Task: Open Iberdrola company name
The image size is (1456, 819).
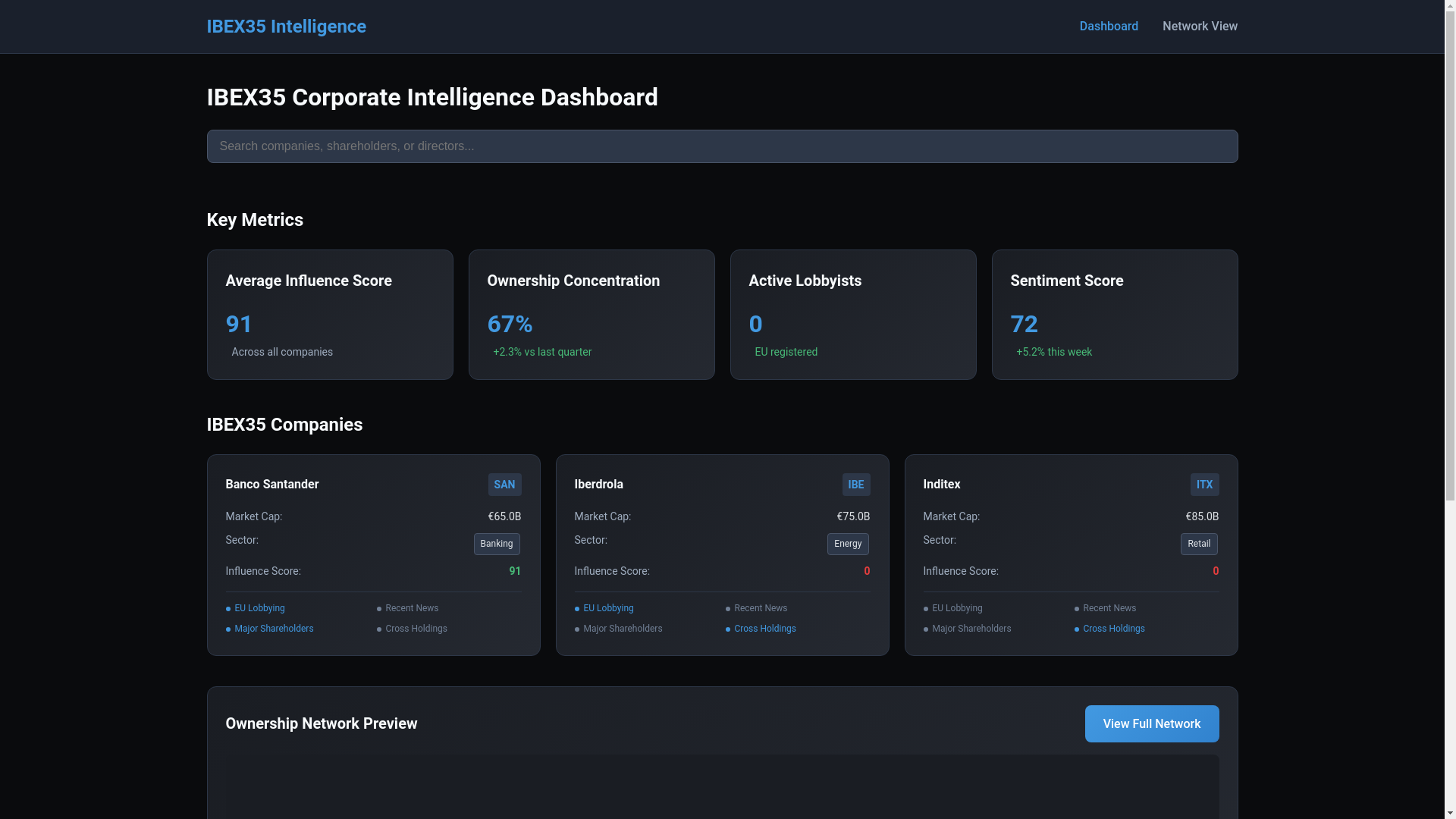Action: pos(598,485)
